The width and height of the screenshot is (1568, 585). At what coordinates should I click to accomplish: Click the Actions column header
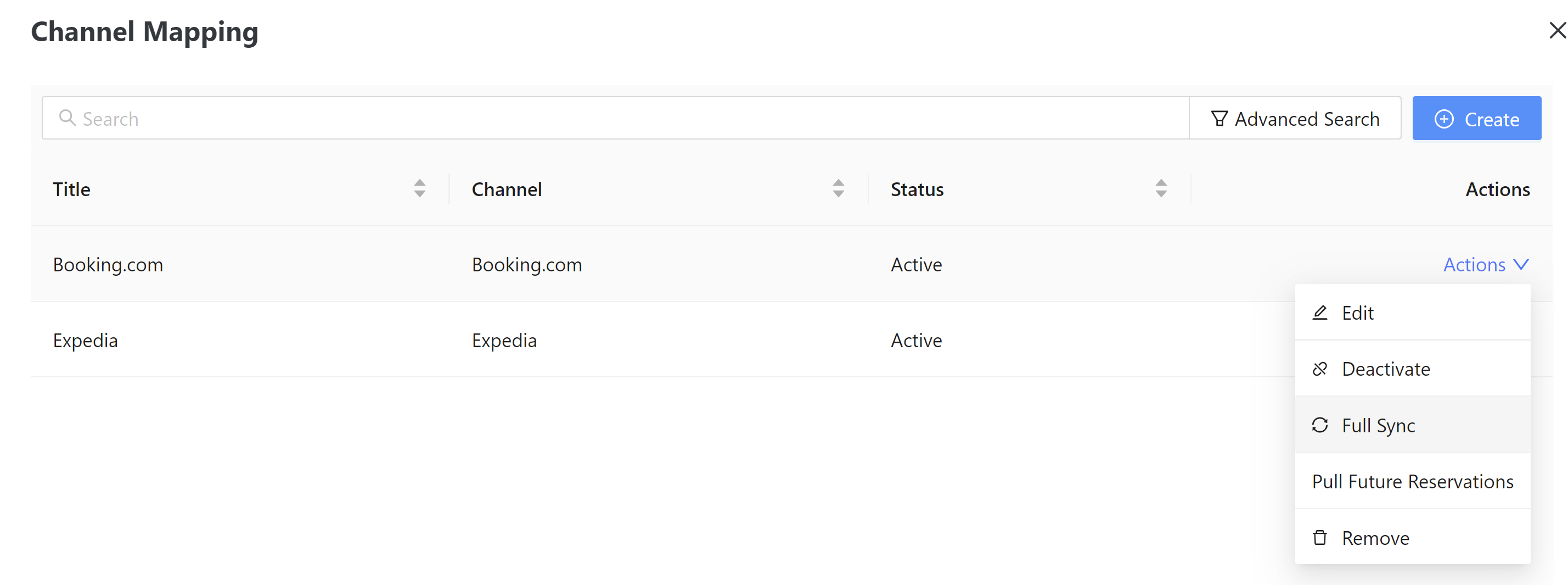(1497, 189)
